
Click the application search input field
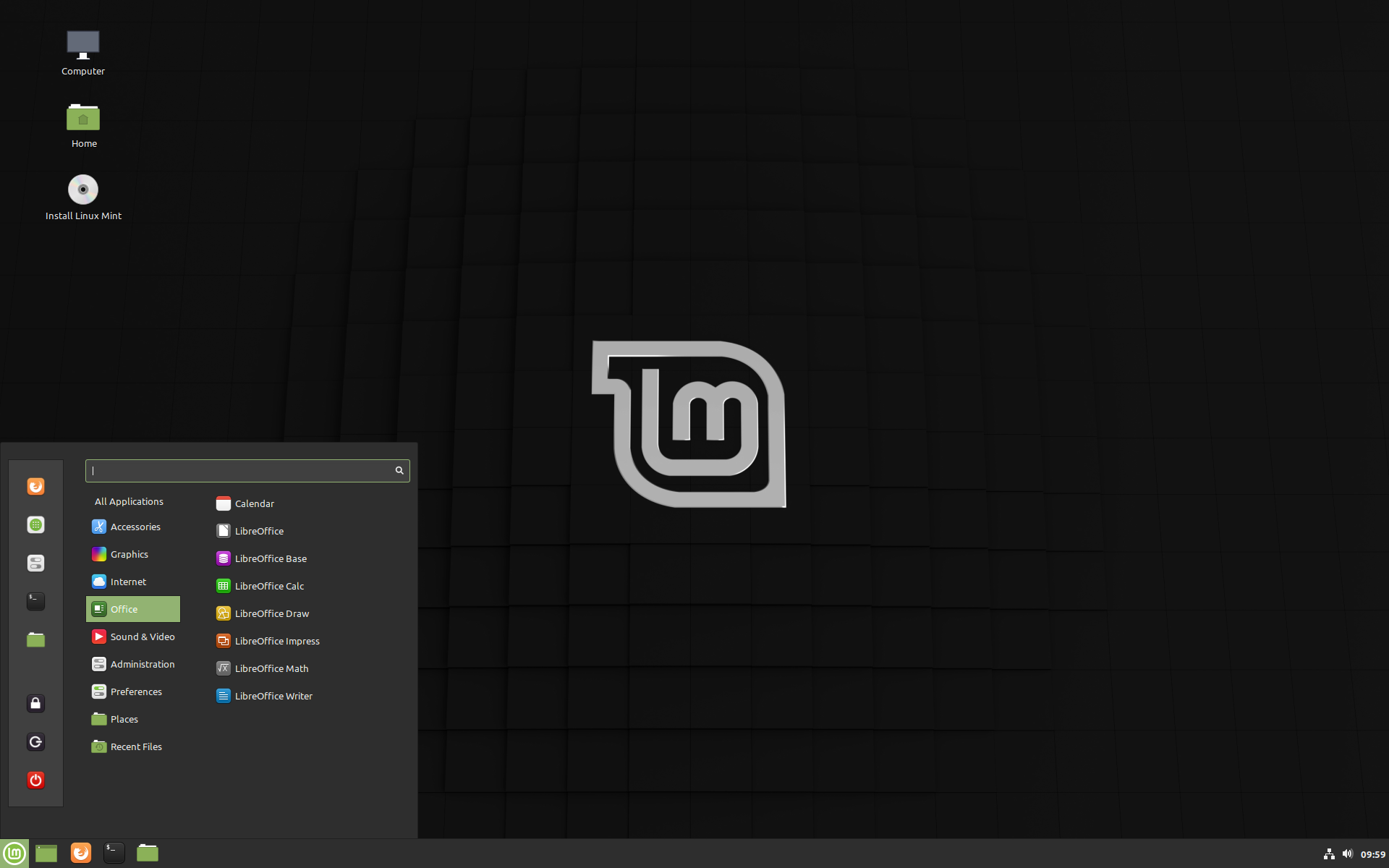247,470
